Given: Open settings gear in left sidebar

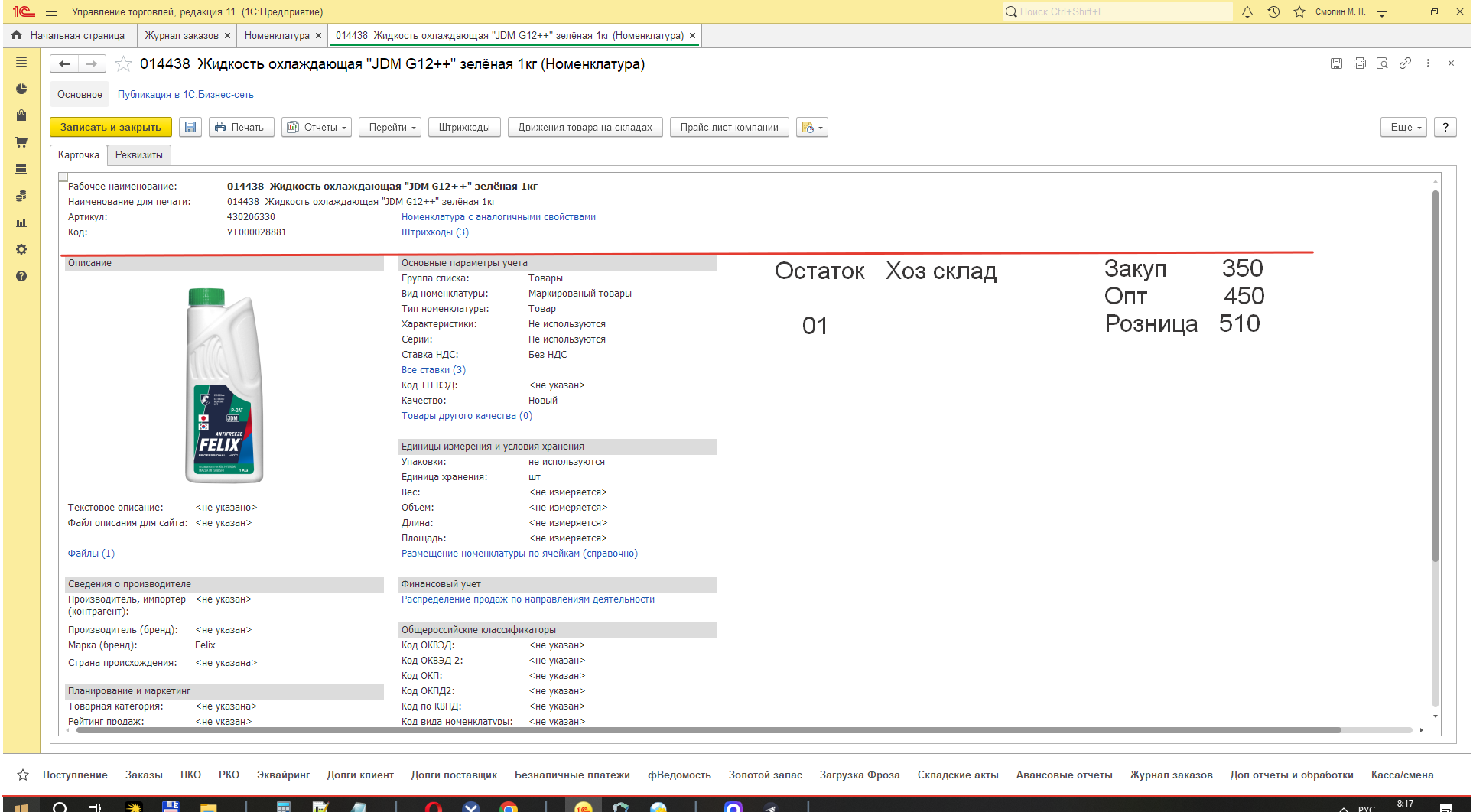Looking at the screenshot, I should (21, 249).
